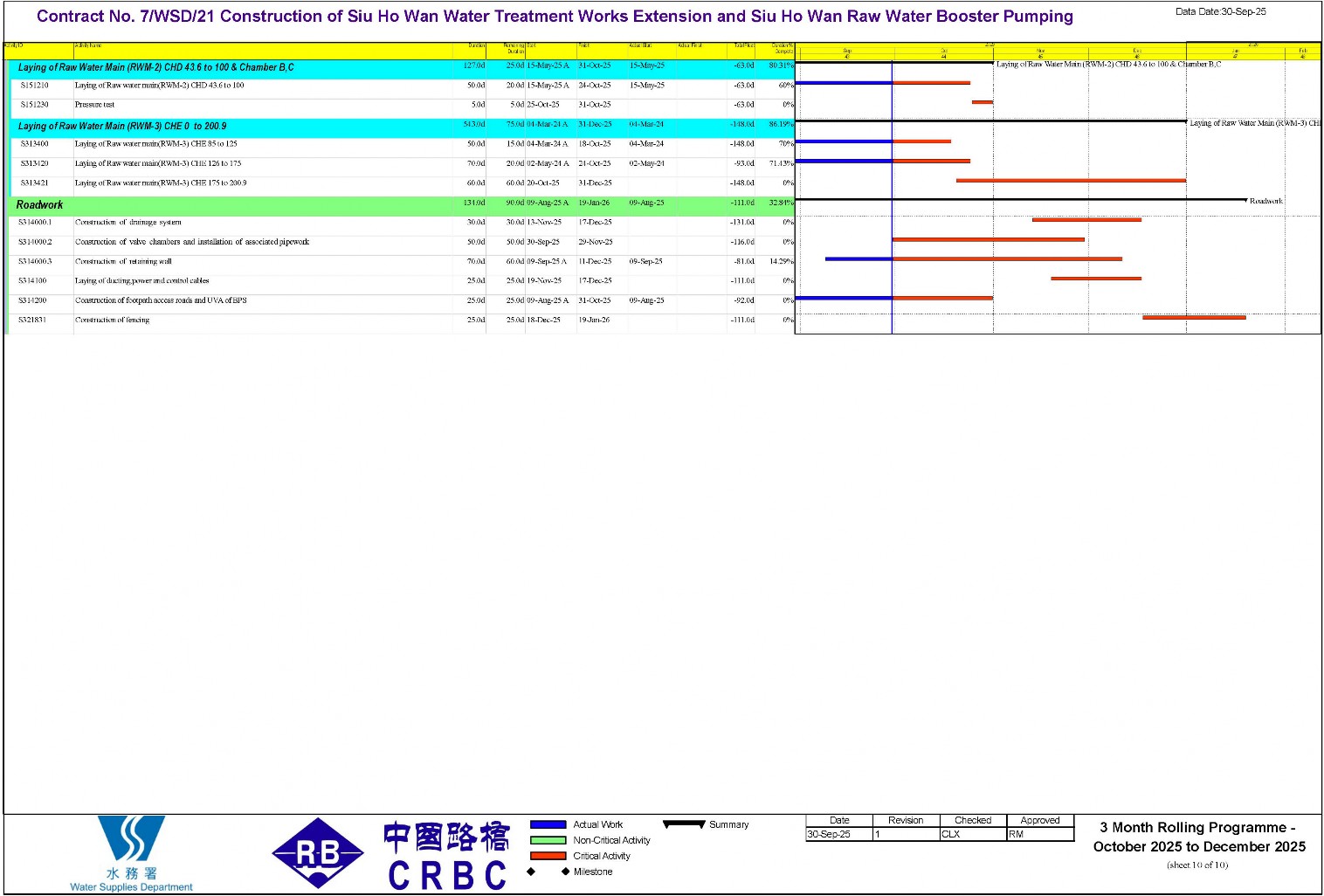Click 'Construction of retaining wall' activity name
1324x896 pixels.
(123, 262)
